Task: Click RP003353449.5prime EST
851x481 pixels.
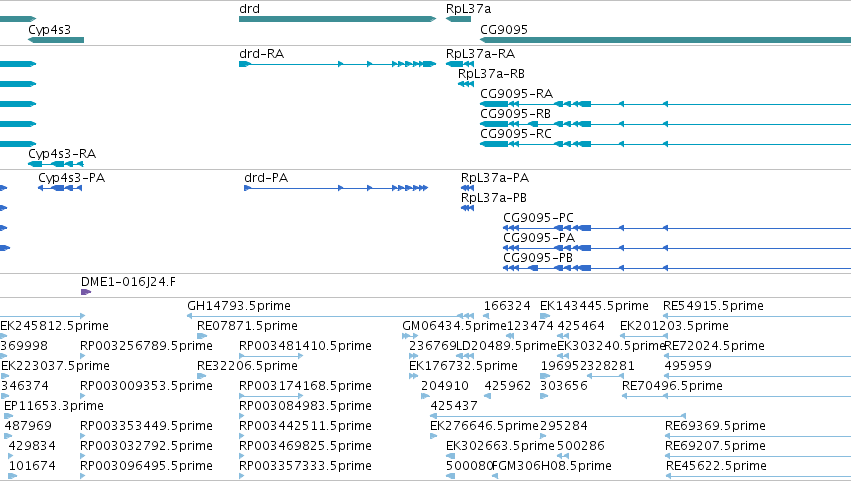Action: pos(82,436)
